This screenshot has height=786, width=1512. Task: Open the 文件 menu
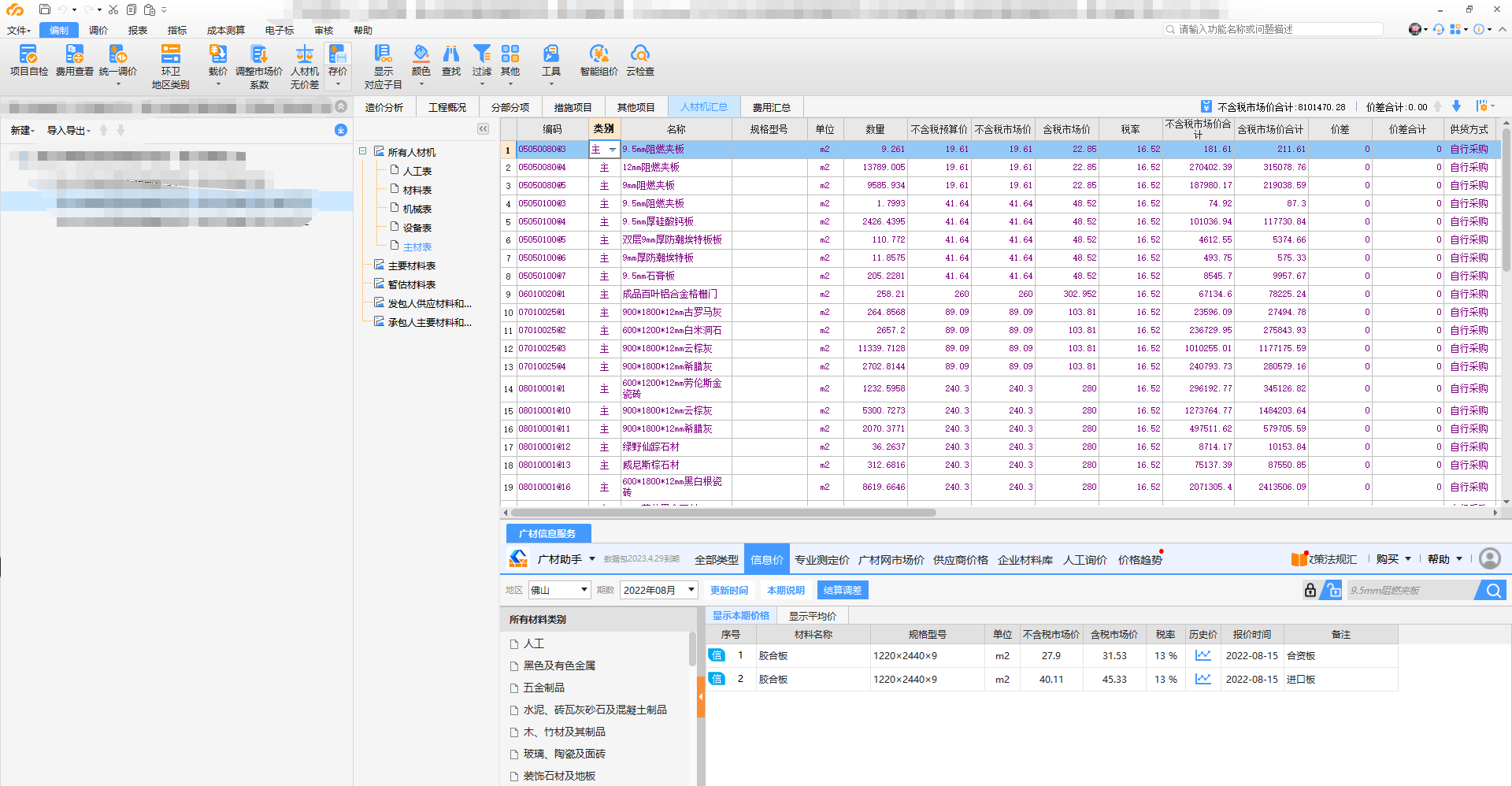[18, 30]
